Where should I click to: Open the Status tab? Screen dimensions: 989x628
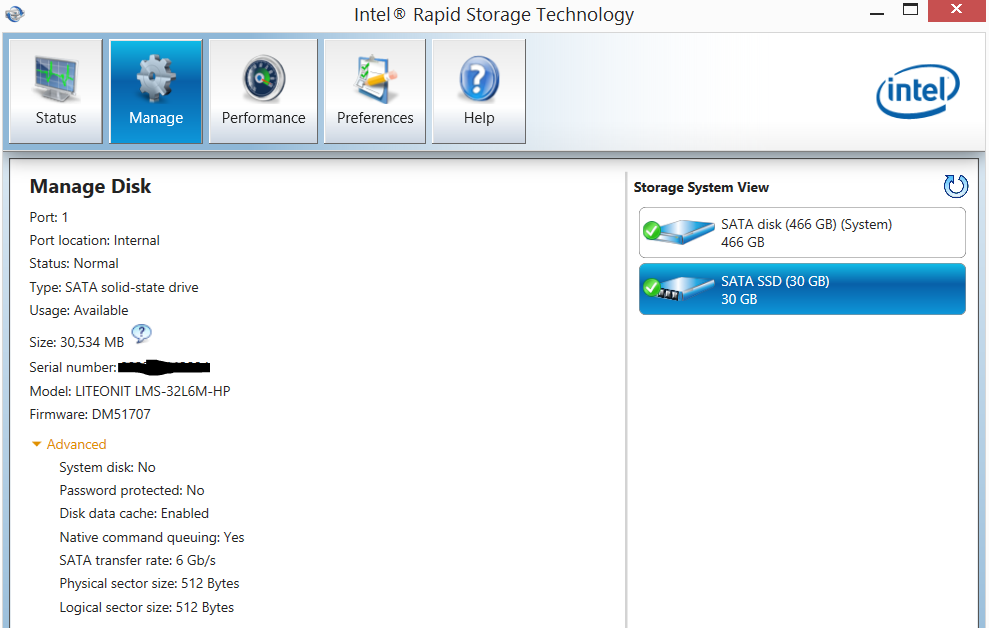click(56, 91)
